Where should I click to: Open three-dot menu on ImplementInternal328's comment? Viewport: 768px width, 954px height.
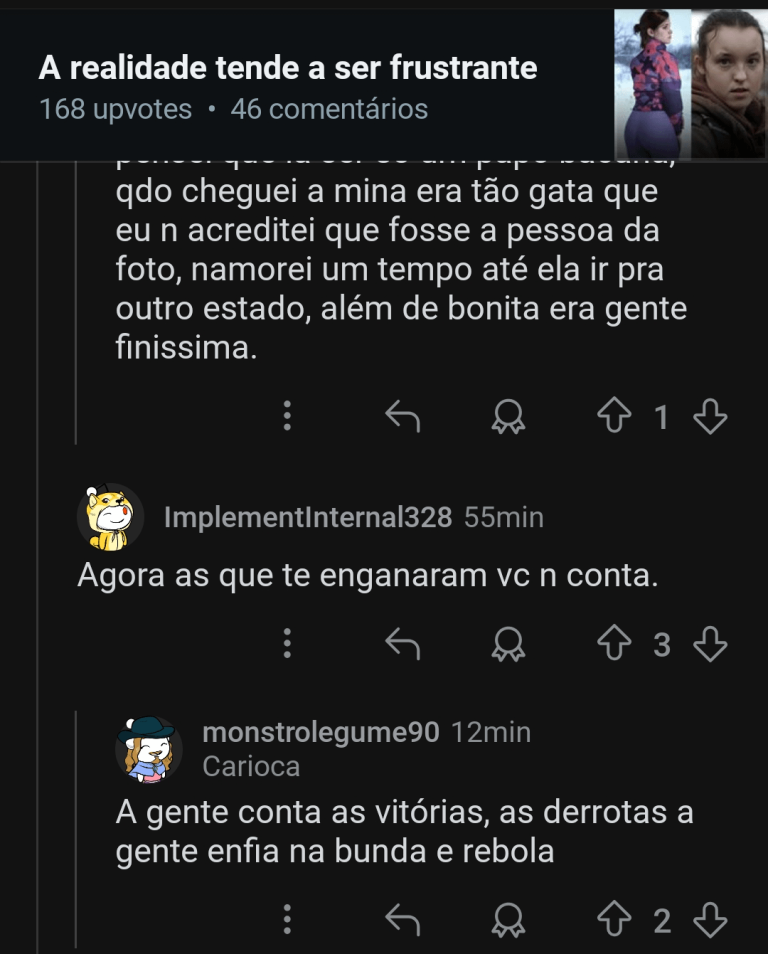[x=287, y=645]
